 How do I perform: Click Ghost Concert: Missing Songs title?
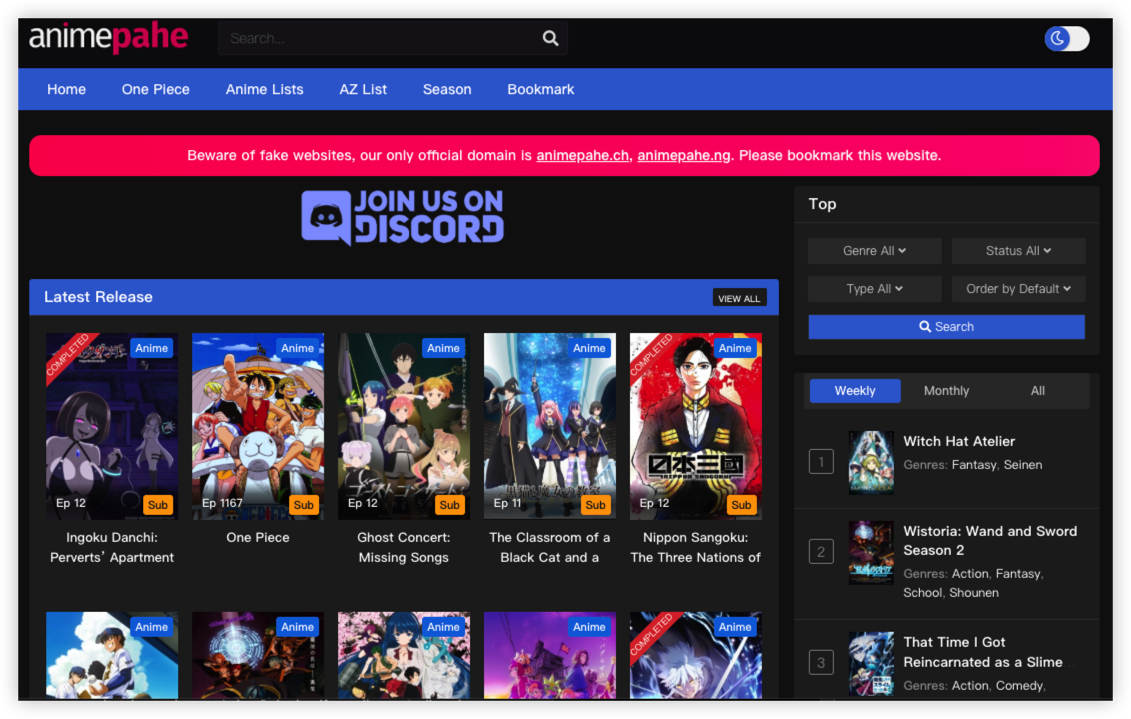coord(404,547)
